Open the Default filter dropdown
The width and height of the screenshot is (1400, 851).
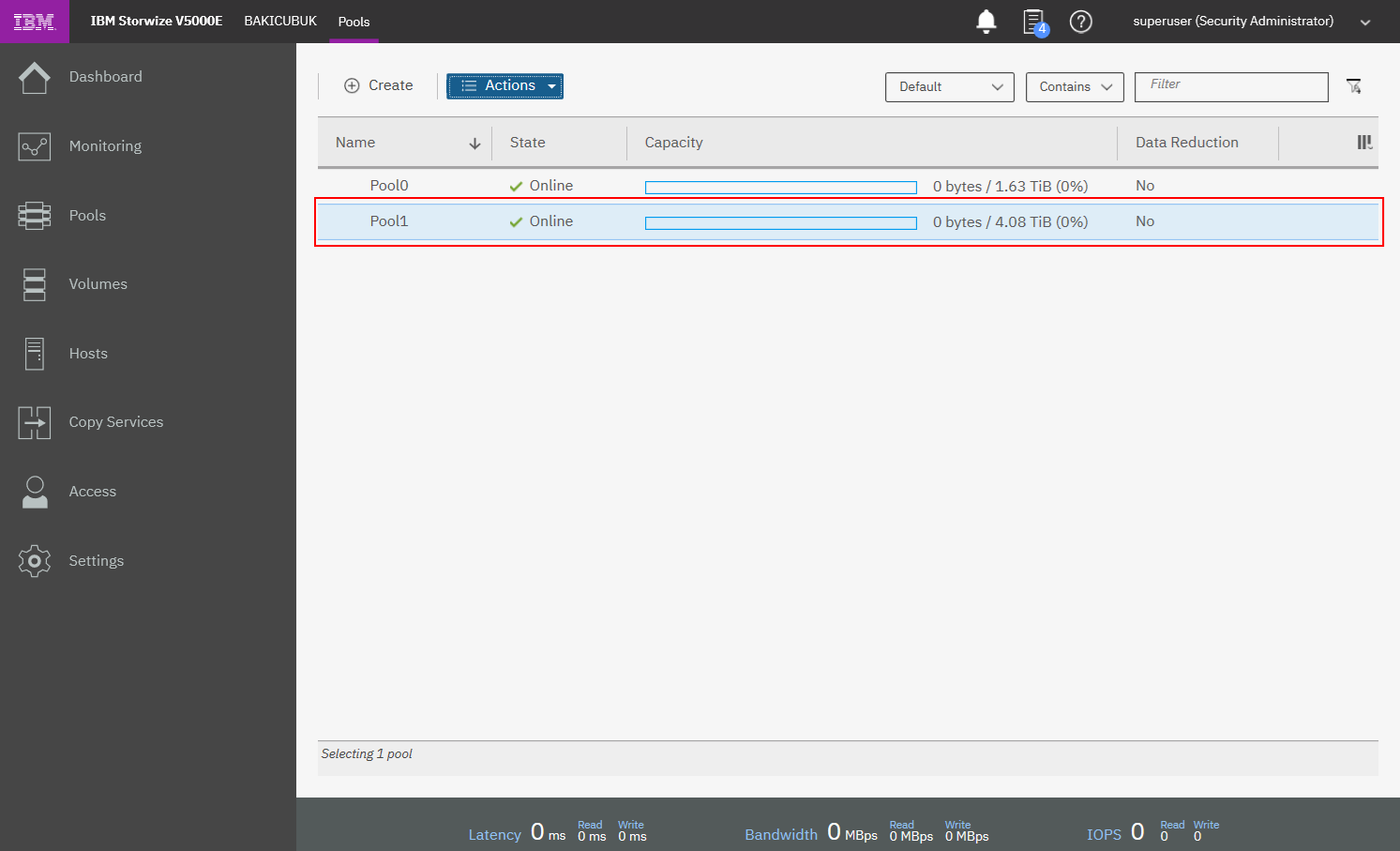(x=950, y=87)
